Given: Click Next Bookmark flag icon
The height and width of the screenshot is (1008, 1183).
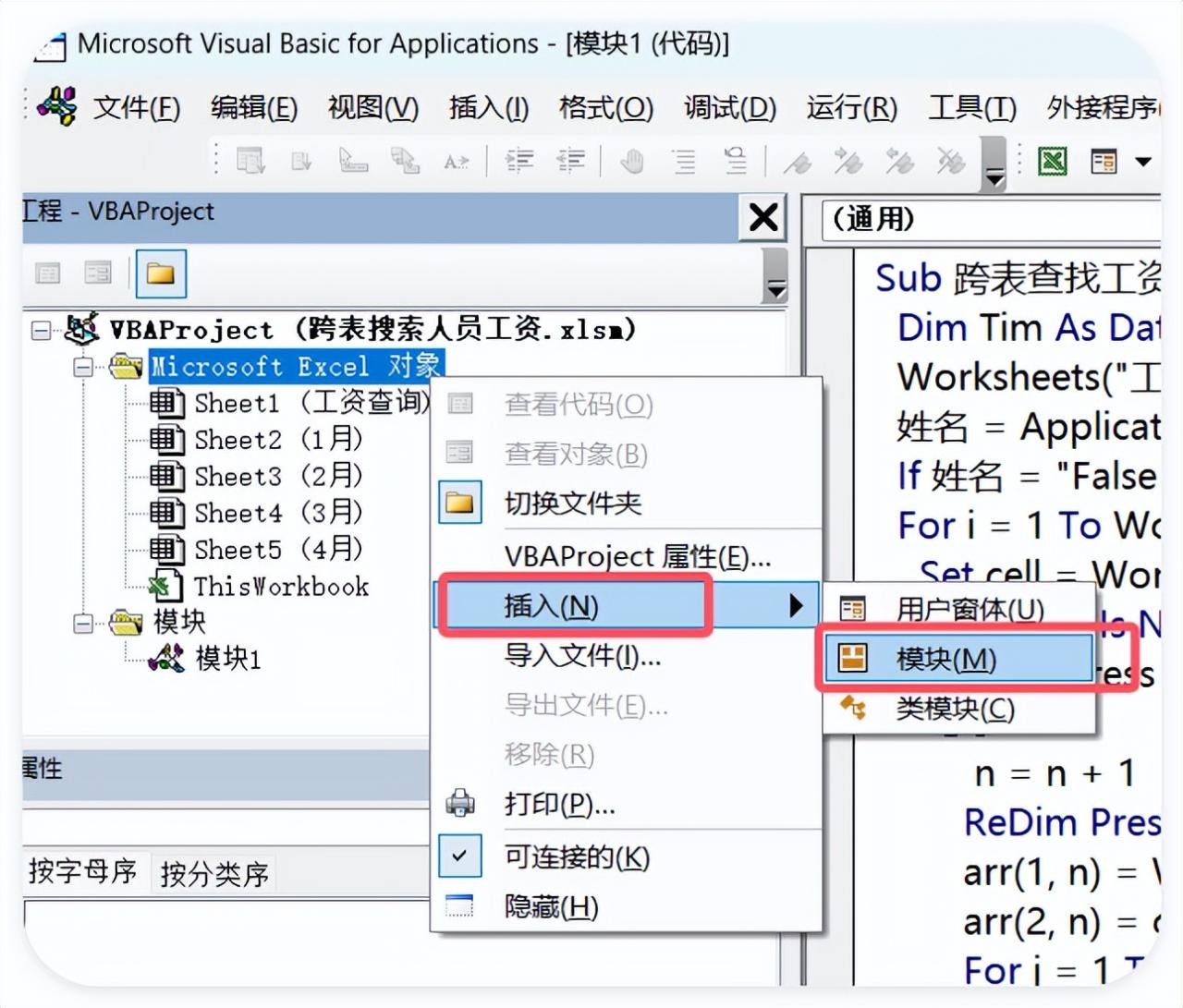Looking at the screenshot, I should tap(848, 162).
